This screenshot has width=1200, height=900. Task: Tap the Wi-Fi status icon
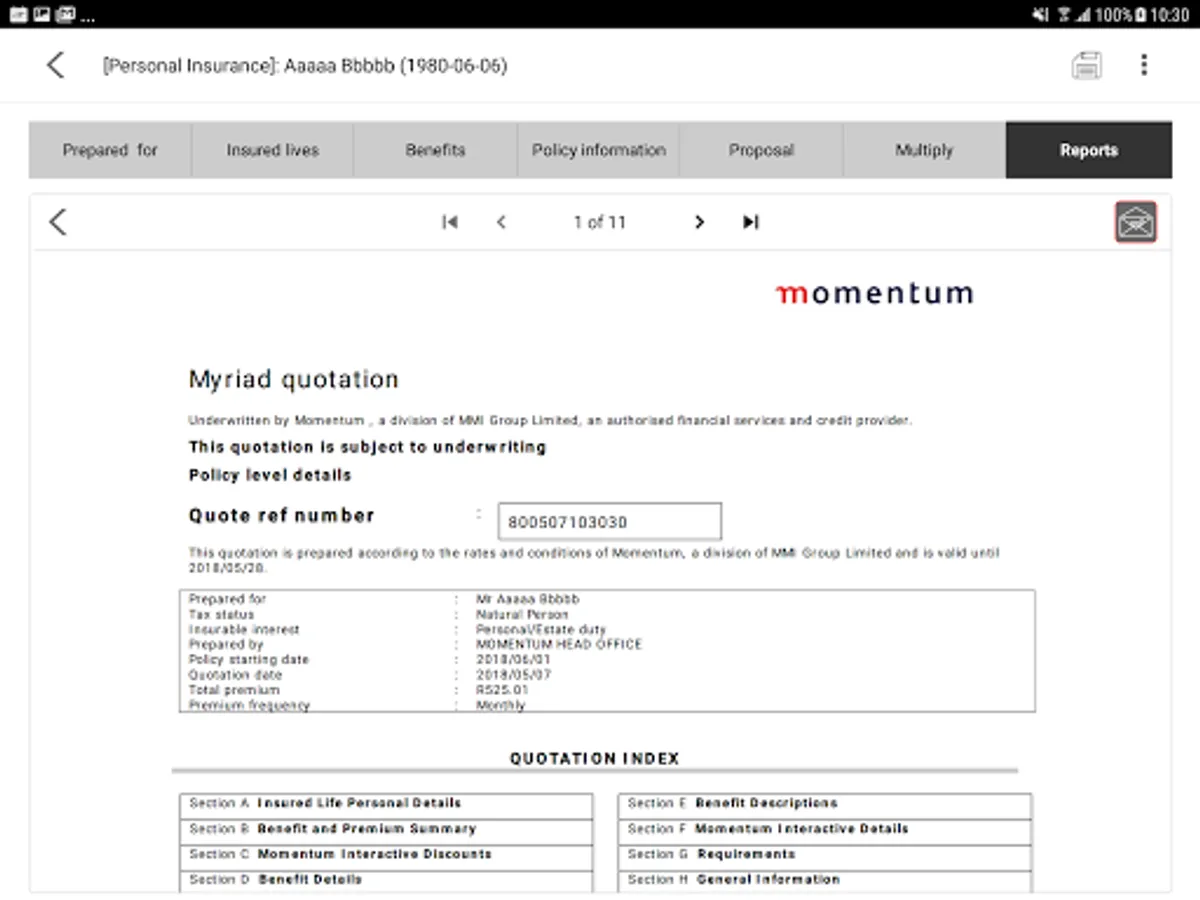pos(1064,15)
